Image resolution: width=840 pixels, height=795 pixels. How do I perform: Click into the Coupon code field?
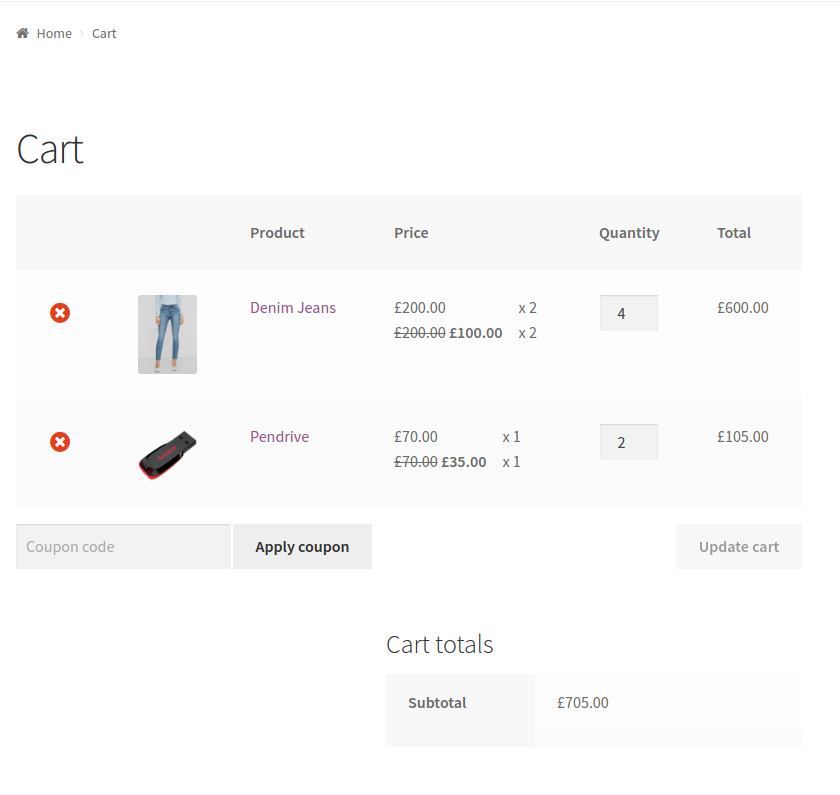(123, 547)
